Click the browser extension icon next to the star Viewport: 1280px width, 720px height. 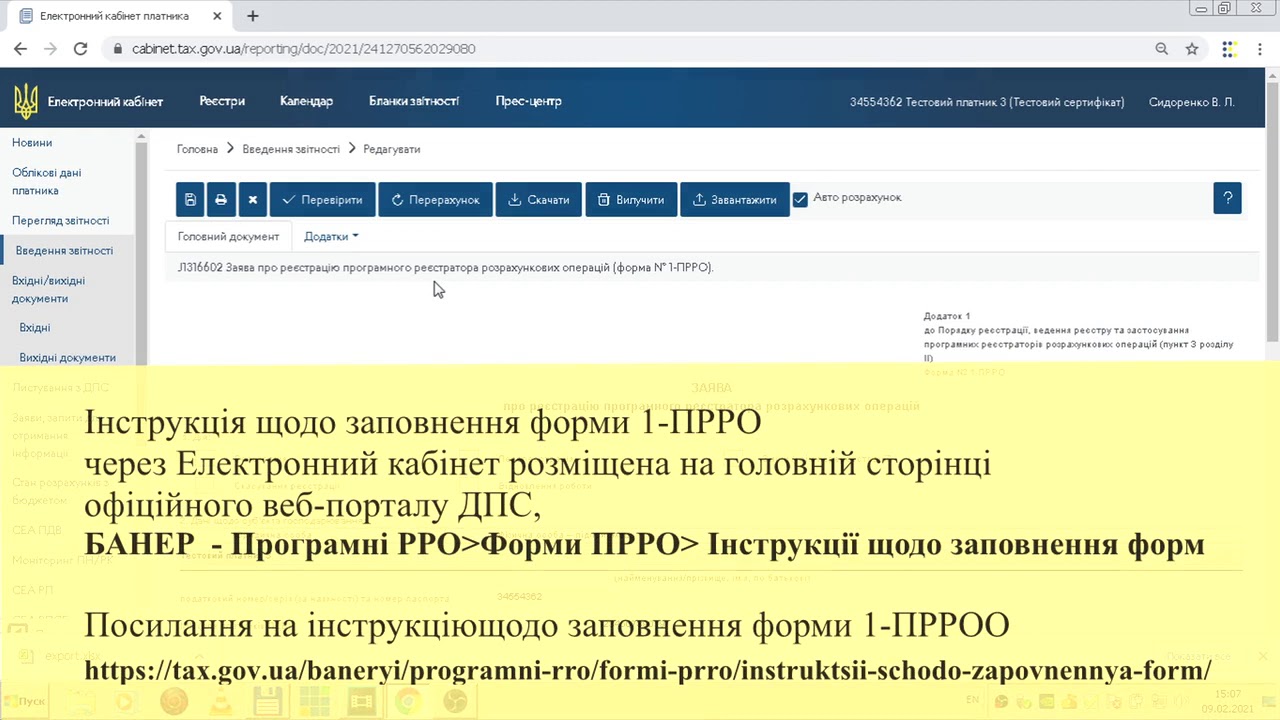1229,48
